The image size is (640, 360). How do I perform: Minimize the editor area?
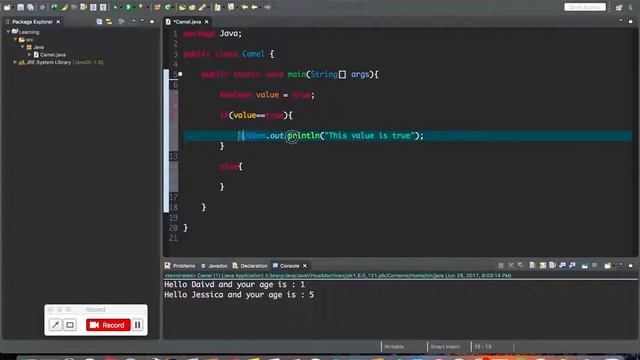click(621, 20)
